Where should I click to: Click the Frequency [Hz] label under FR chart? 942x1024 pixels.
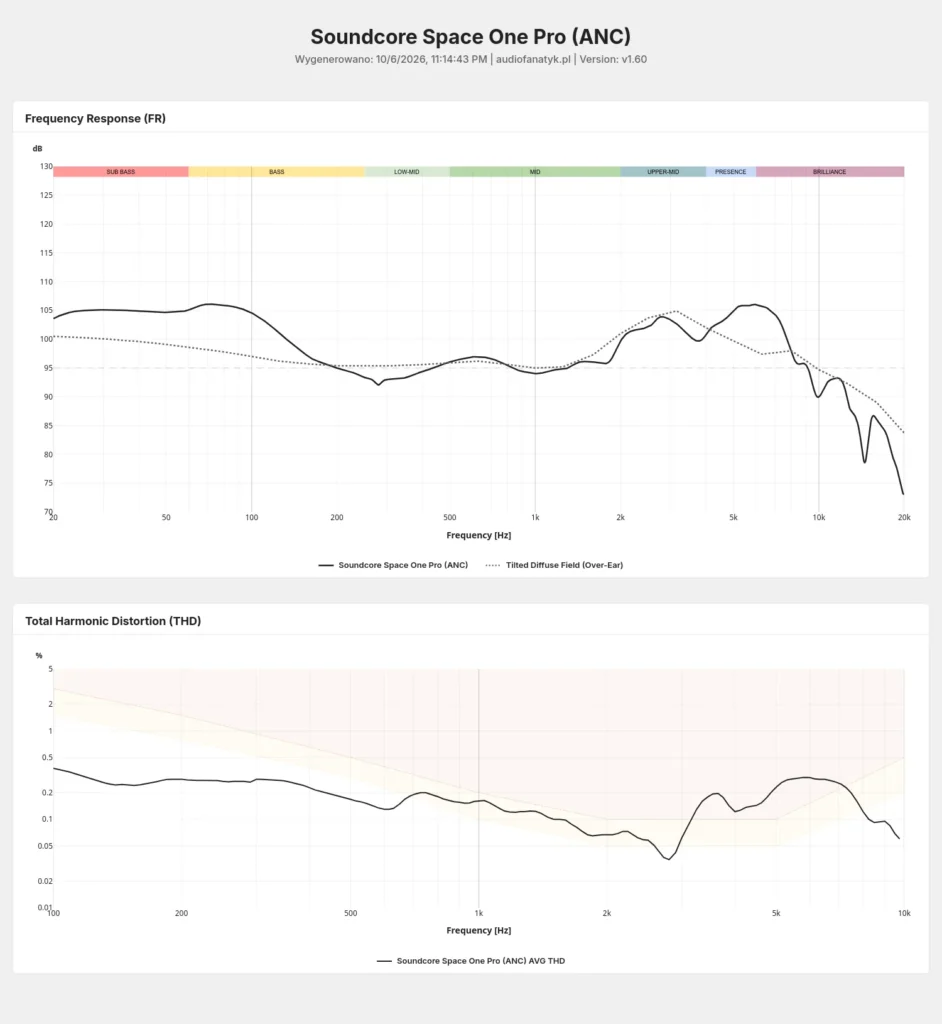479,535
